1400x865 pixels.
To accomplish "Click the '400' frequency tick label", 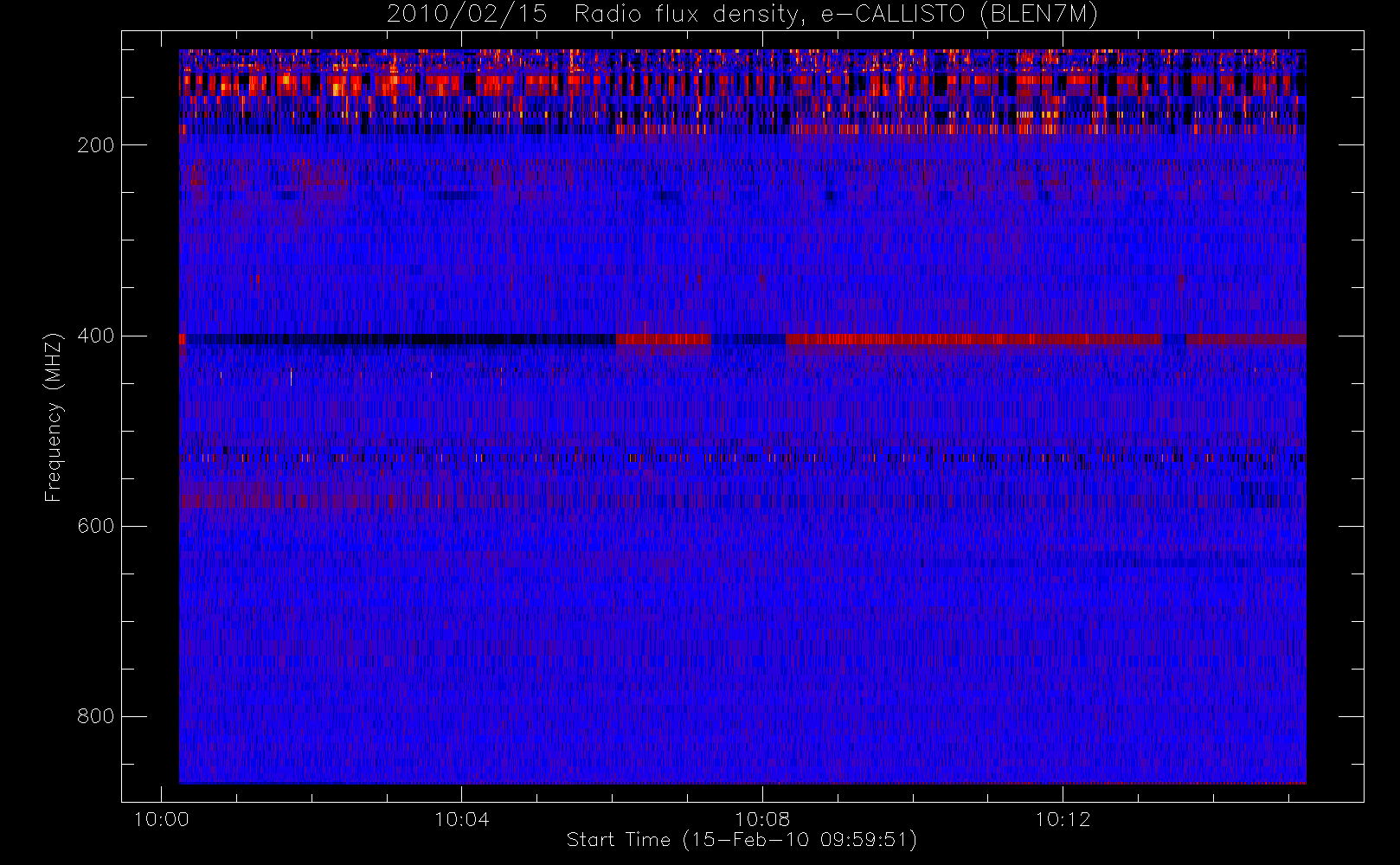I will (x=96, y=336).
